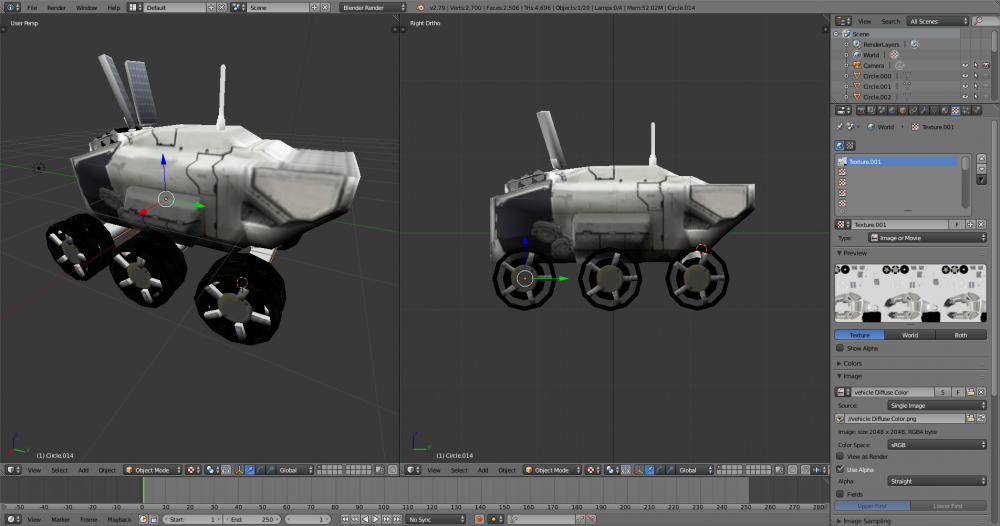The width and height of the screenshot is (1000, 526).
Task: Click the Blender logo in info header
Action: click(420, 8)
